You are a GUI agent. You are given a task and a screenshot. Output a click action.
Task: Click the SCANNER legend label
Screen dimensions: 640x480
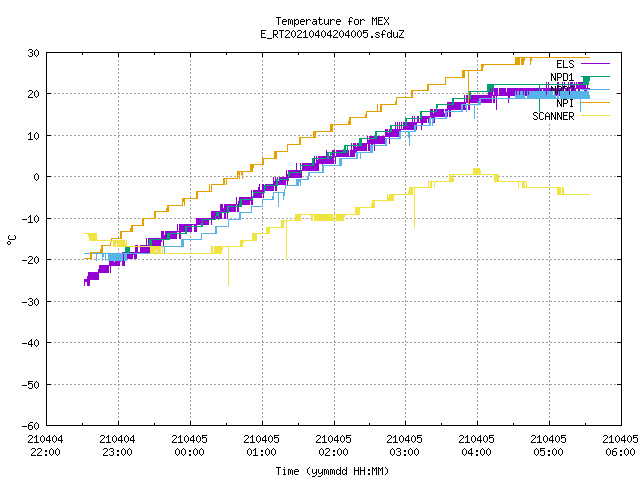[x=553, y=116]
